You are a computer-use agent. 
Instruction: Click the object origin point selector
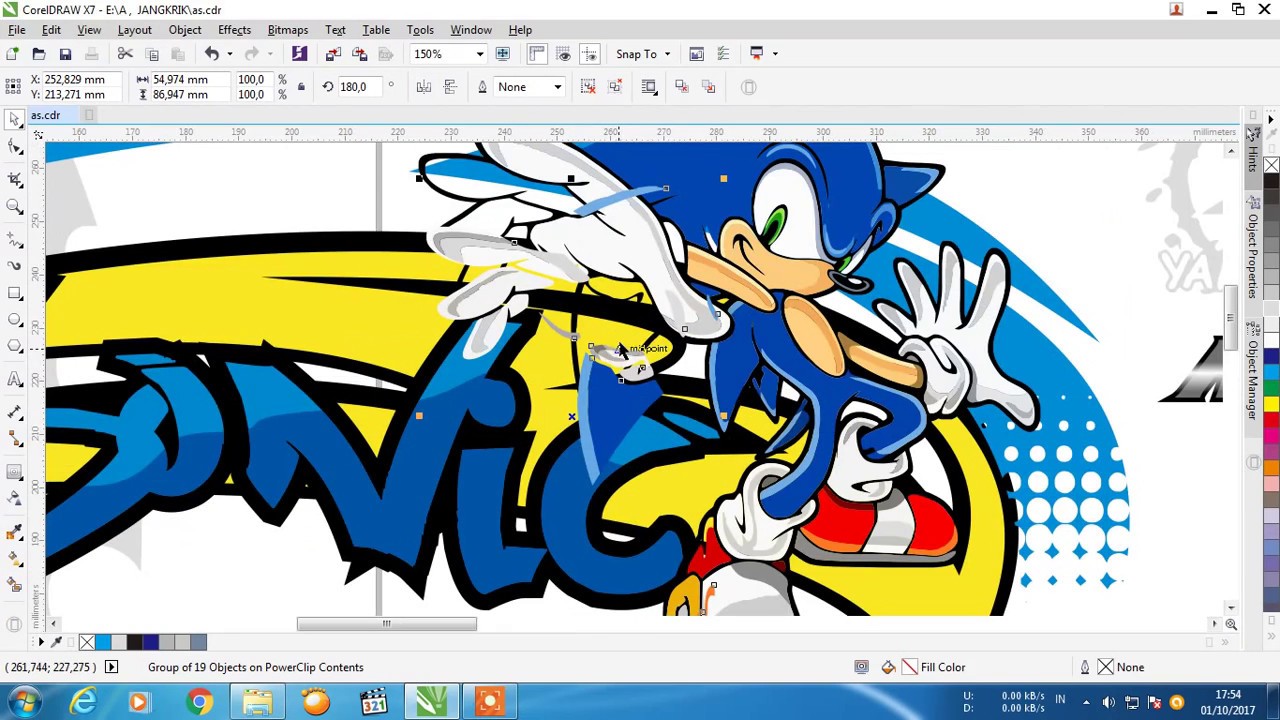click(12, 87)
